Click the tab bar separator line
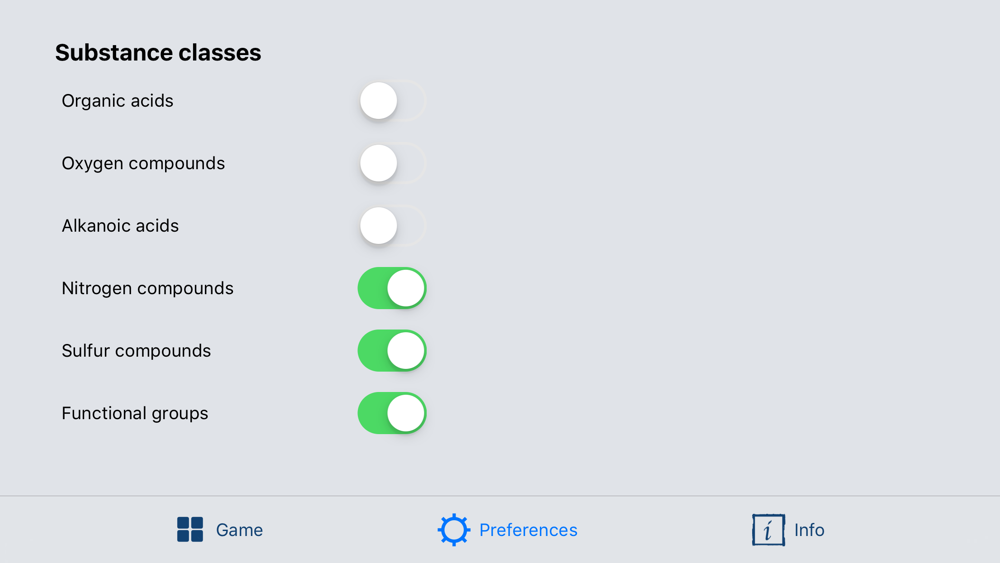1000x563 pixels. tap(500, 496)
